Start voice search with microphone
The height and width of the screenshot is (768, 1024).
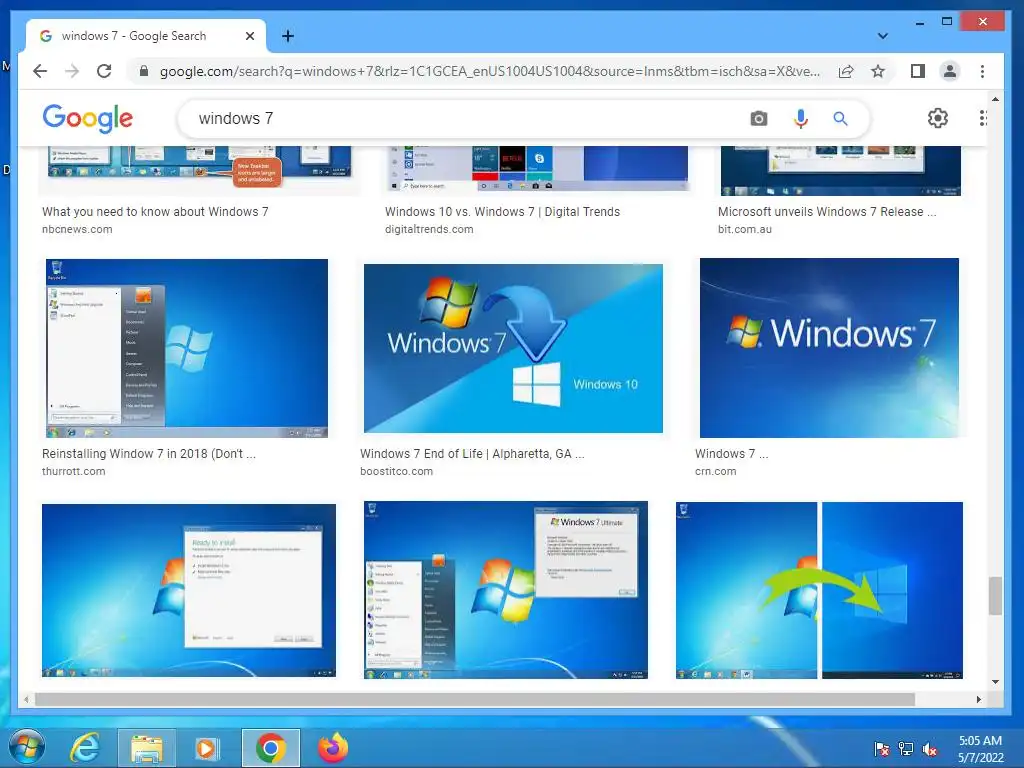(x=801, y=118)
